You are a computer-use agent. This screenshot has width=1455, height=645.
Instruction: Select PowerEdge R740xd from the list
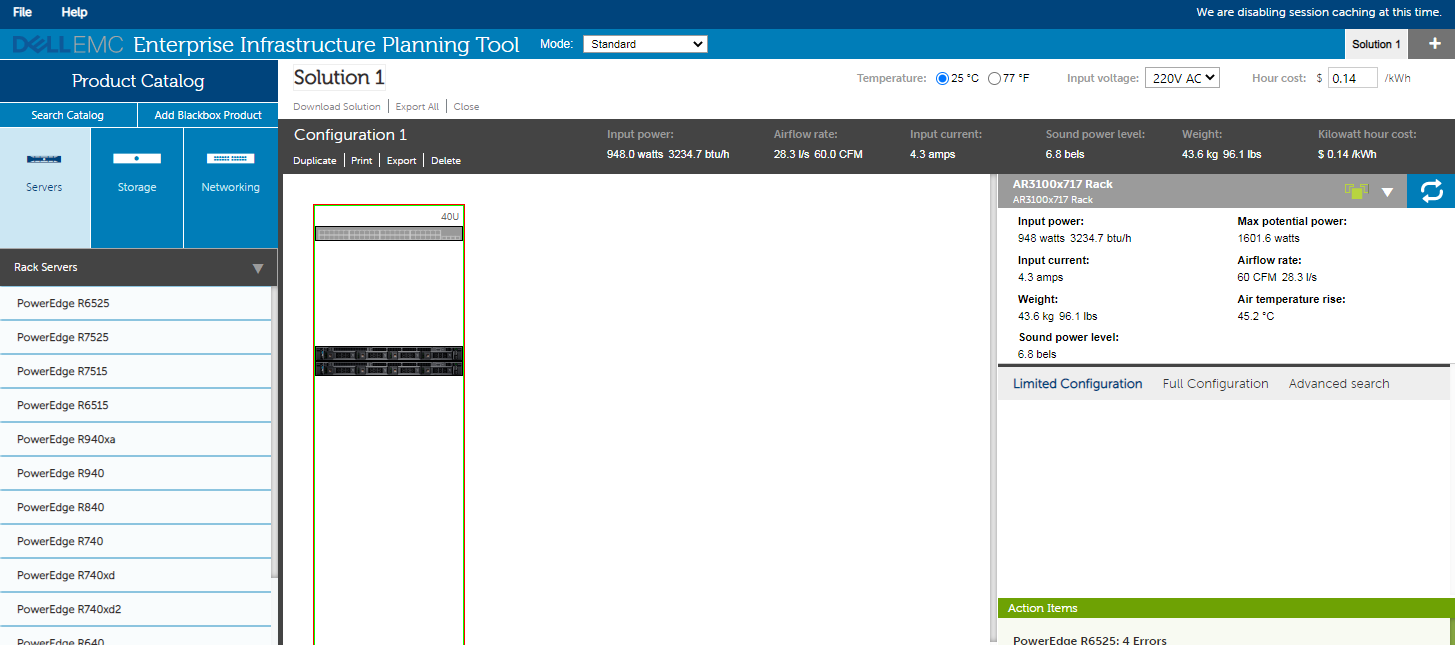point(136,576)
